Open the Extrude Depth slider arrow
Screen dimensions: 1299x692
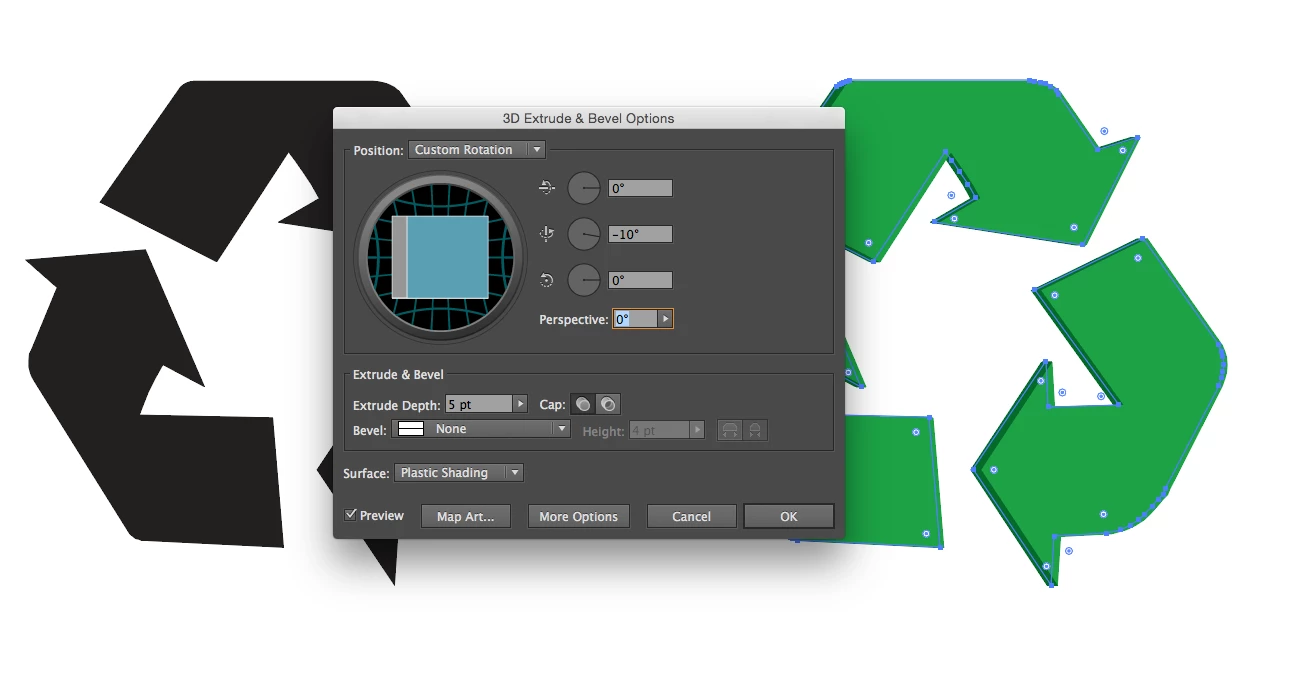tap(520, 404)
